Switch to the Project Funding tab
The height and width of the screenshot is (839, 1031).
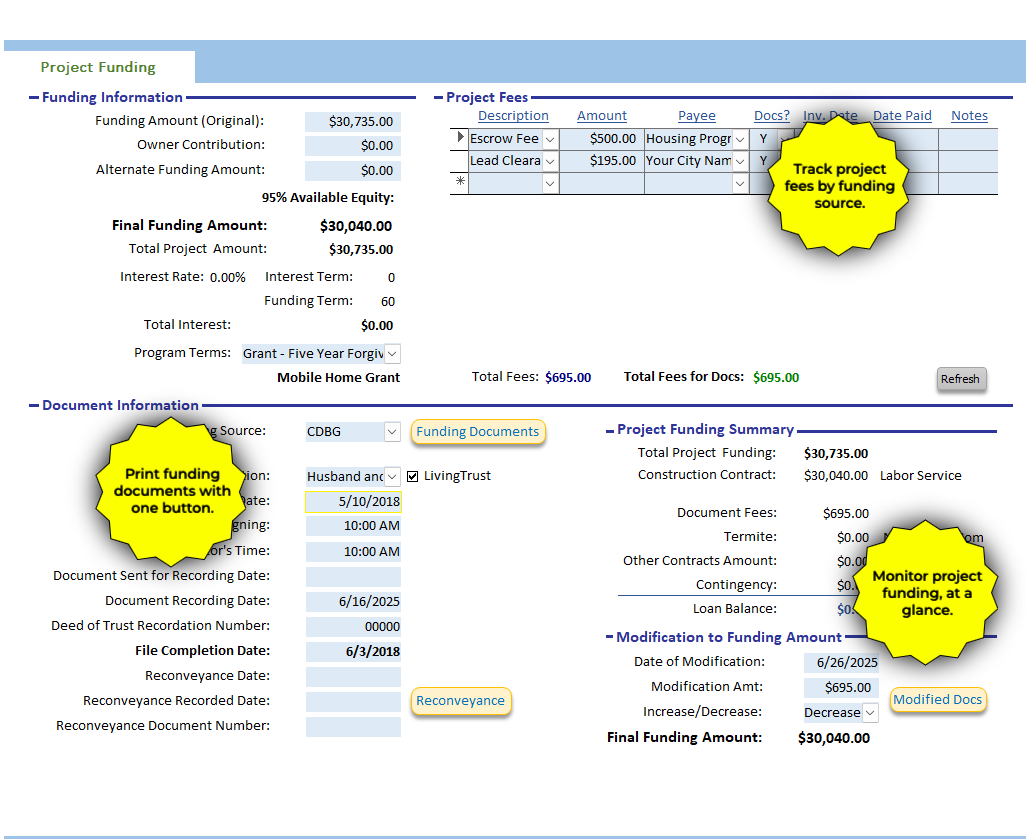tap(98, 67)
